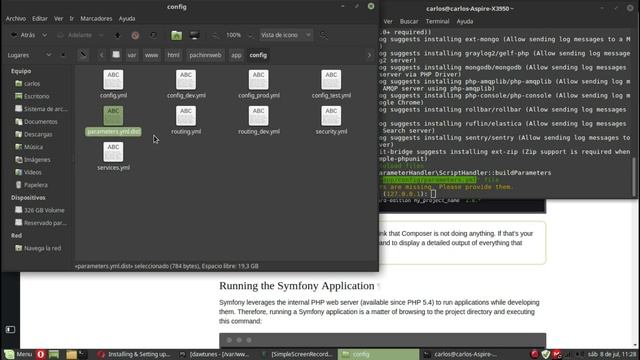Go to the www path segment

tap(151, 55)
